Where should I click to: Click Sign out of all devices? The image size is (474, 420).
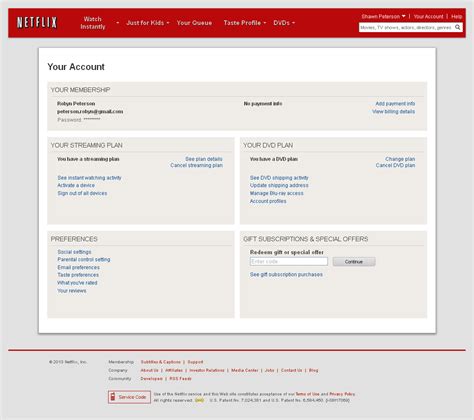click(82, 193)
